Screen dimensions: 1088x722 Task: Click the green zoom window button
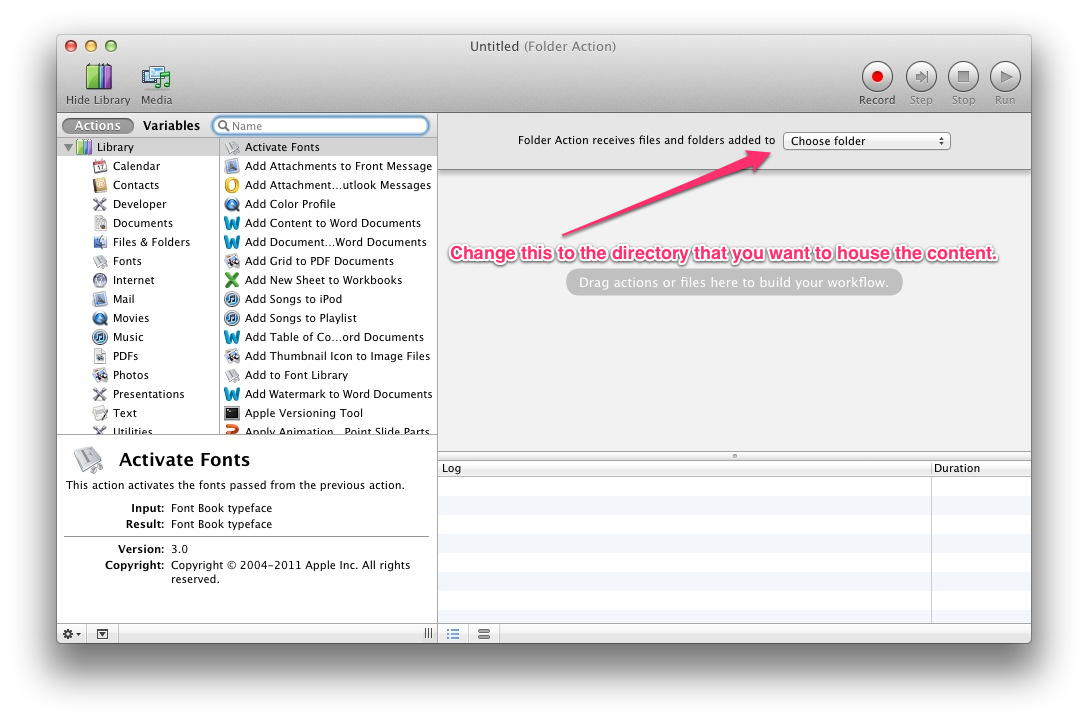(111, 46)
